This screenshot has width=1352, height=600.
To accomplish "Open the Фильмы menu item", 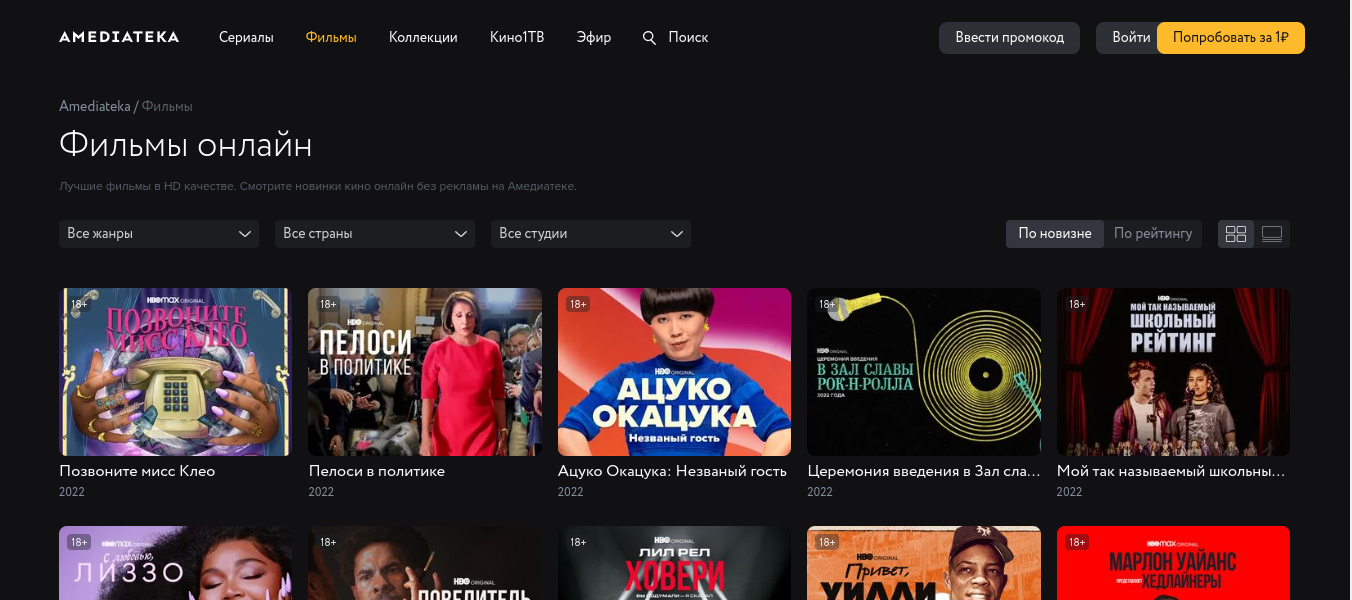I will pos(331,37).
